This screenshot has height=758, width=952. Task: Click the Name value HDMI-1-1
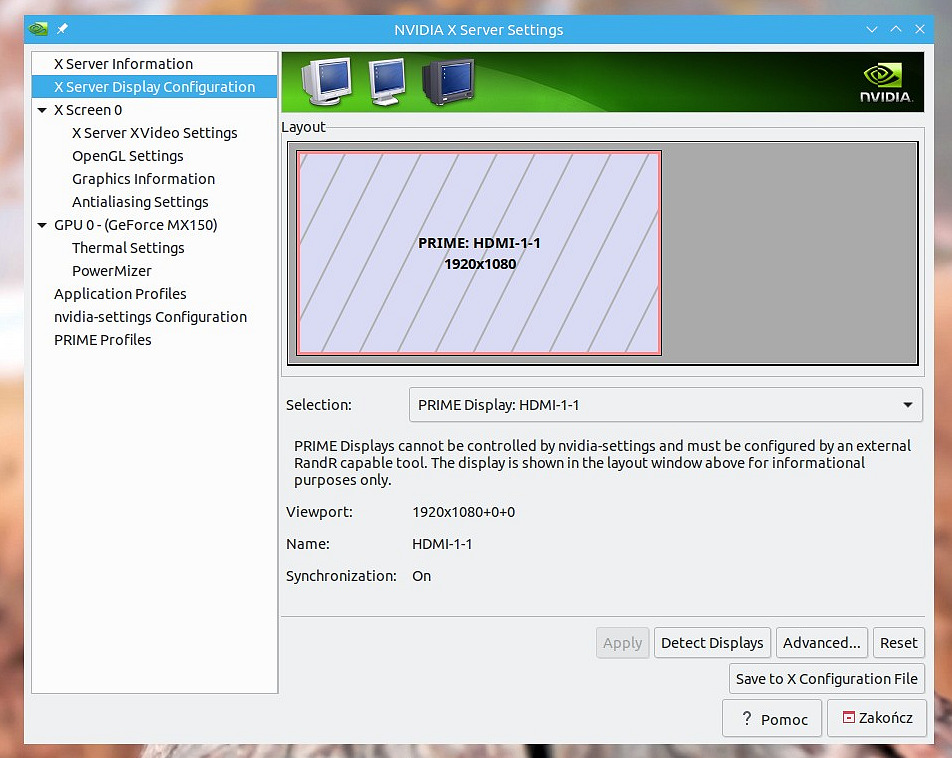click(x=442, y=544)
